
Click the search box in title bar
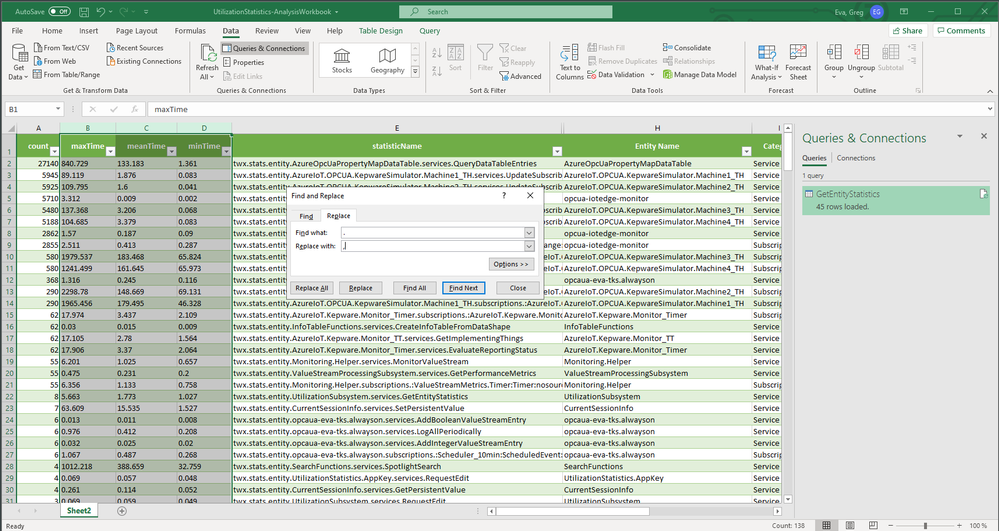[506, 11]
